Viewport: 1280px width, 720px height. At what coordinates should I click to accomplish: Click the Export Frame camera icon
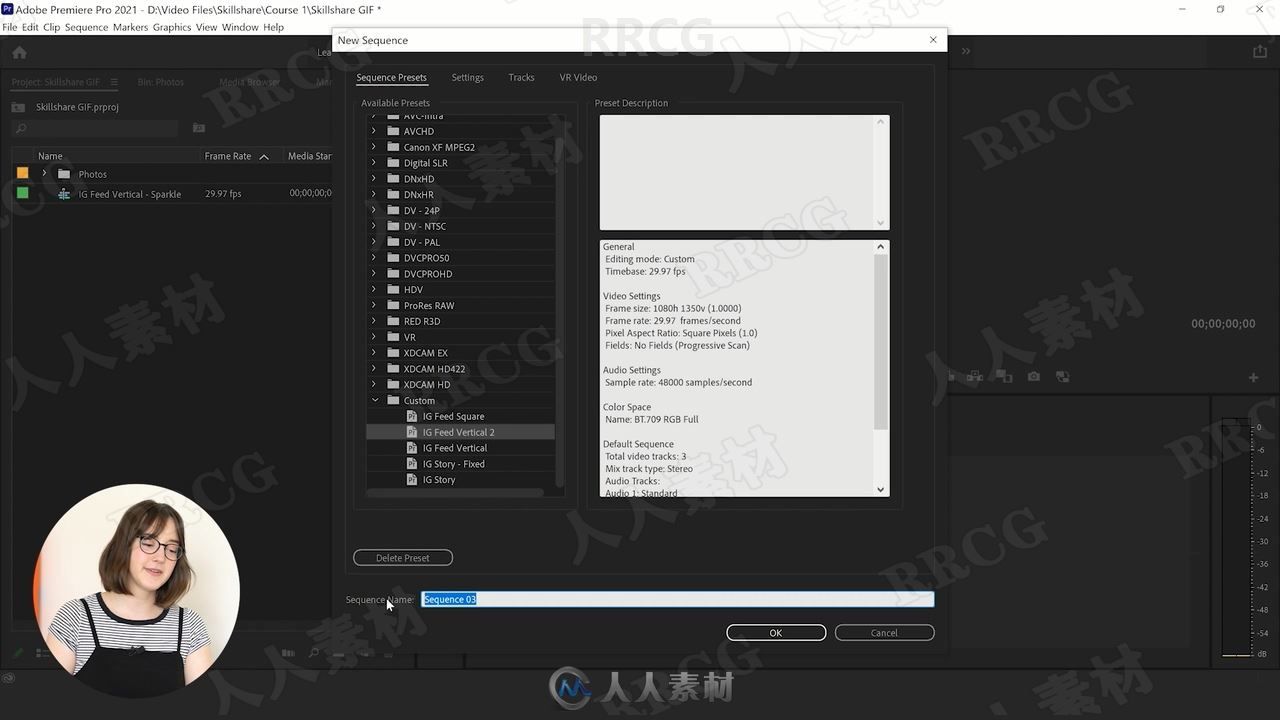pyautogui.click(x=1034, y=377)
